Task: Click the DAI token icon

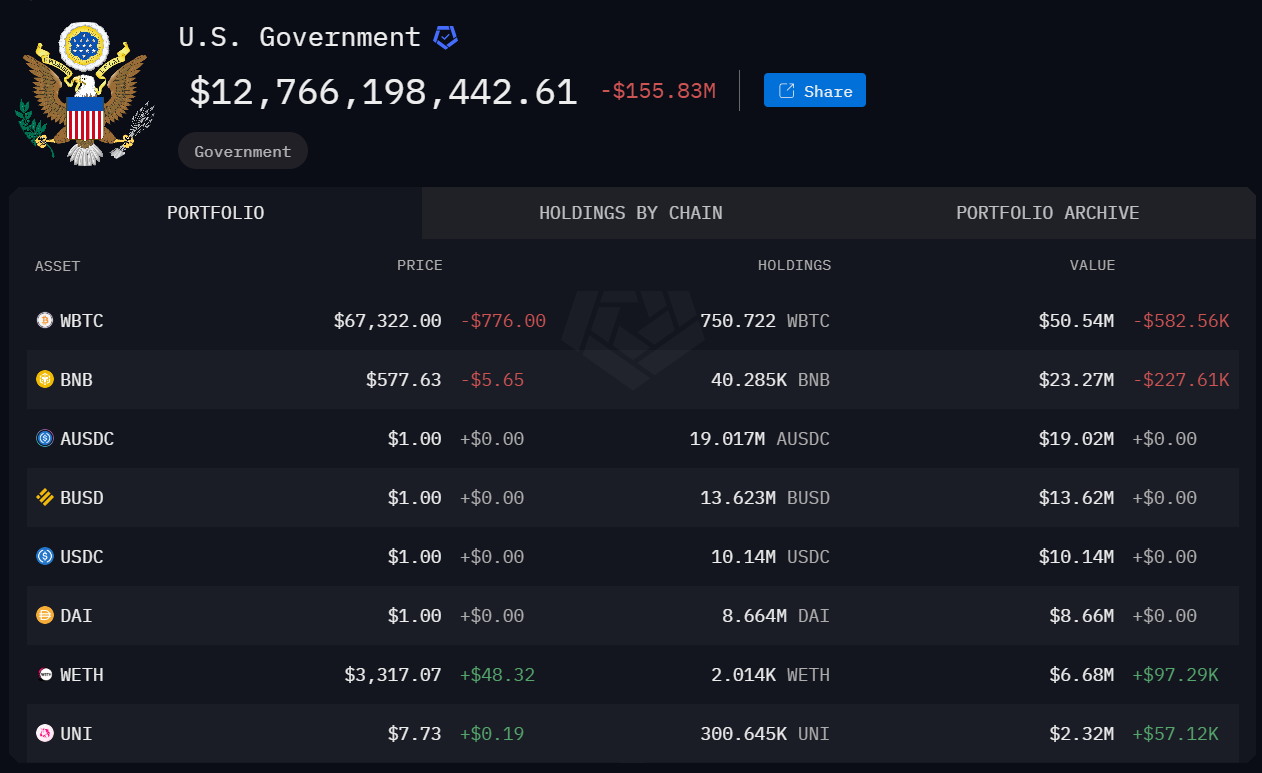Action: point(44,616)
